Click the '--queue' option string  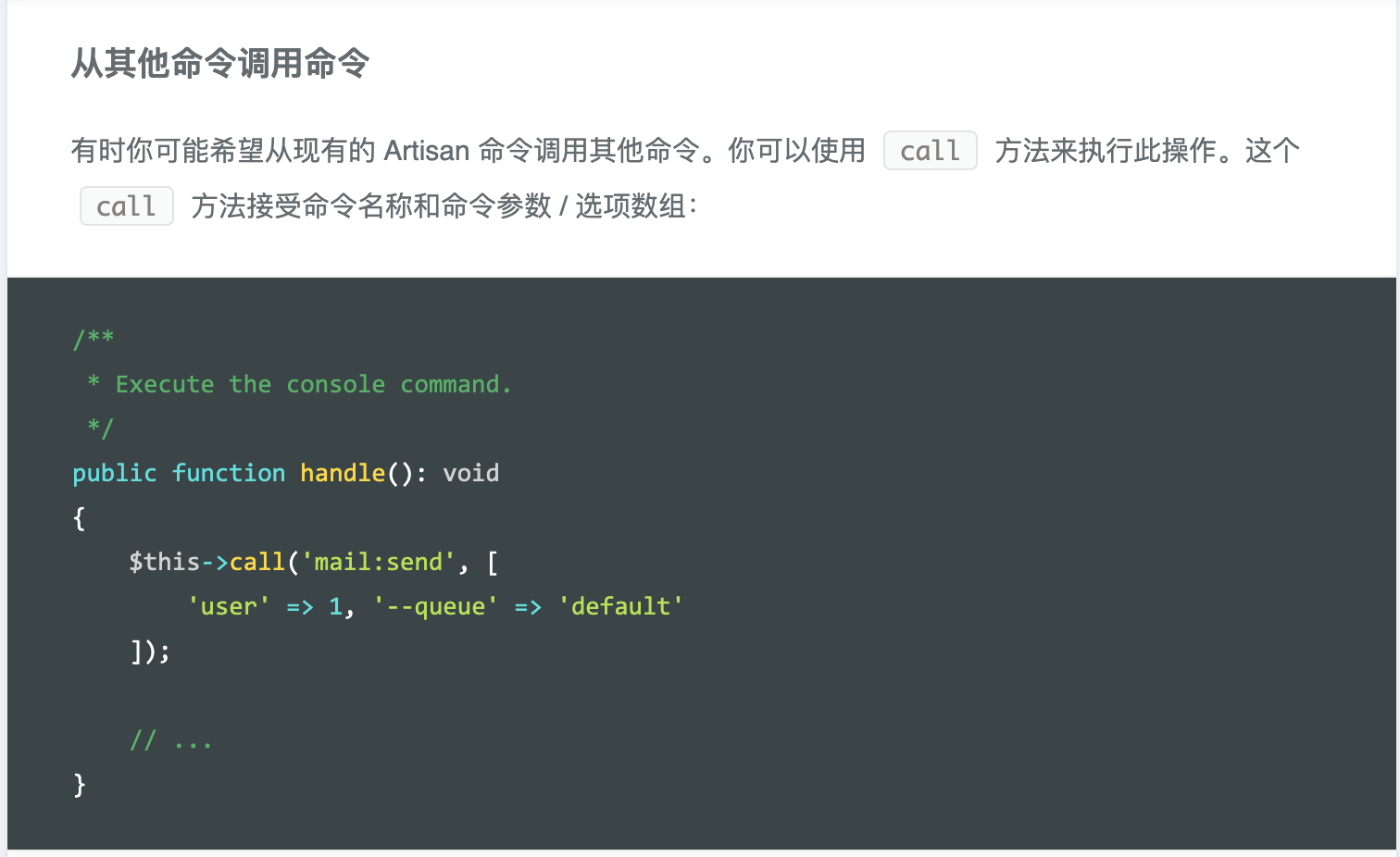click(x=435, y=606)
